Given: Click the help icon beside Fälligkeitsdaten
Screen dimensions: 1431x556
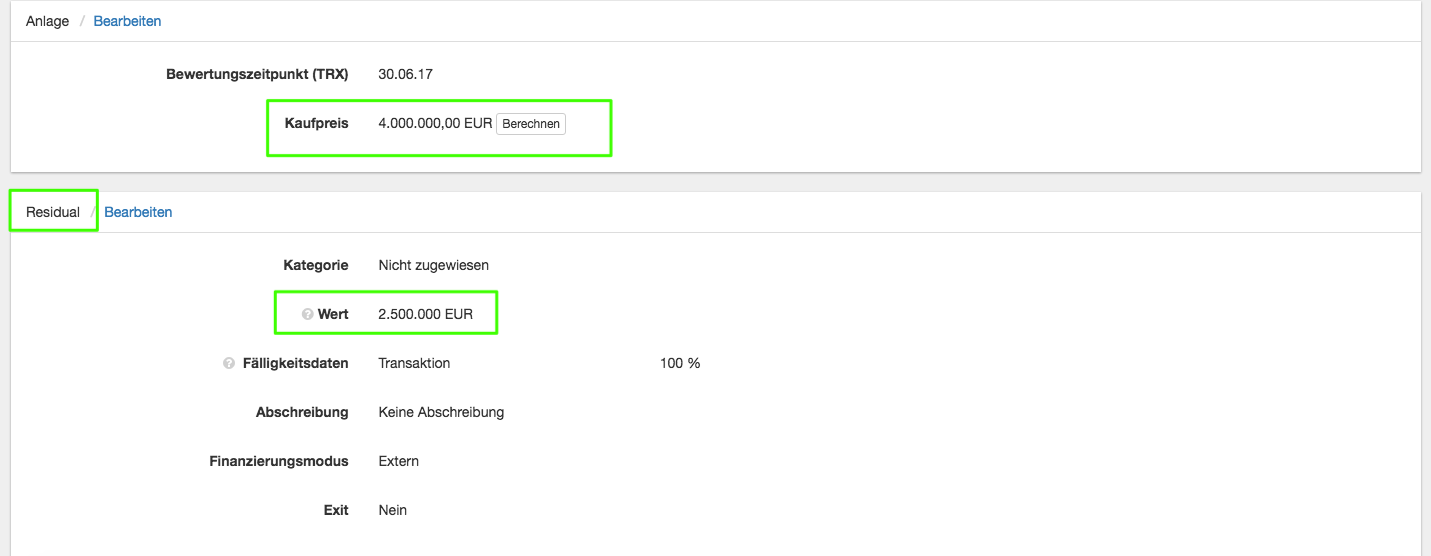Looking at the screenshot, I should tap(229, 364).
